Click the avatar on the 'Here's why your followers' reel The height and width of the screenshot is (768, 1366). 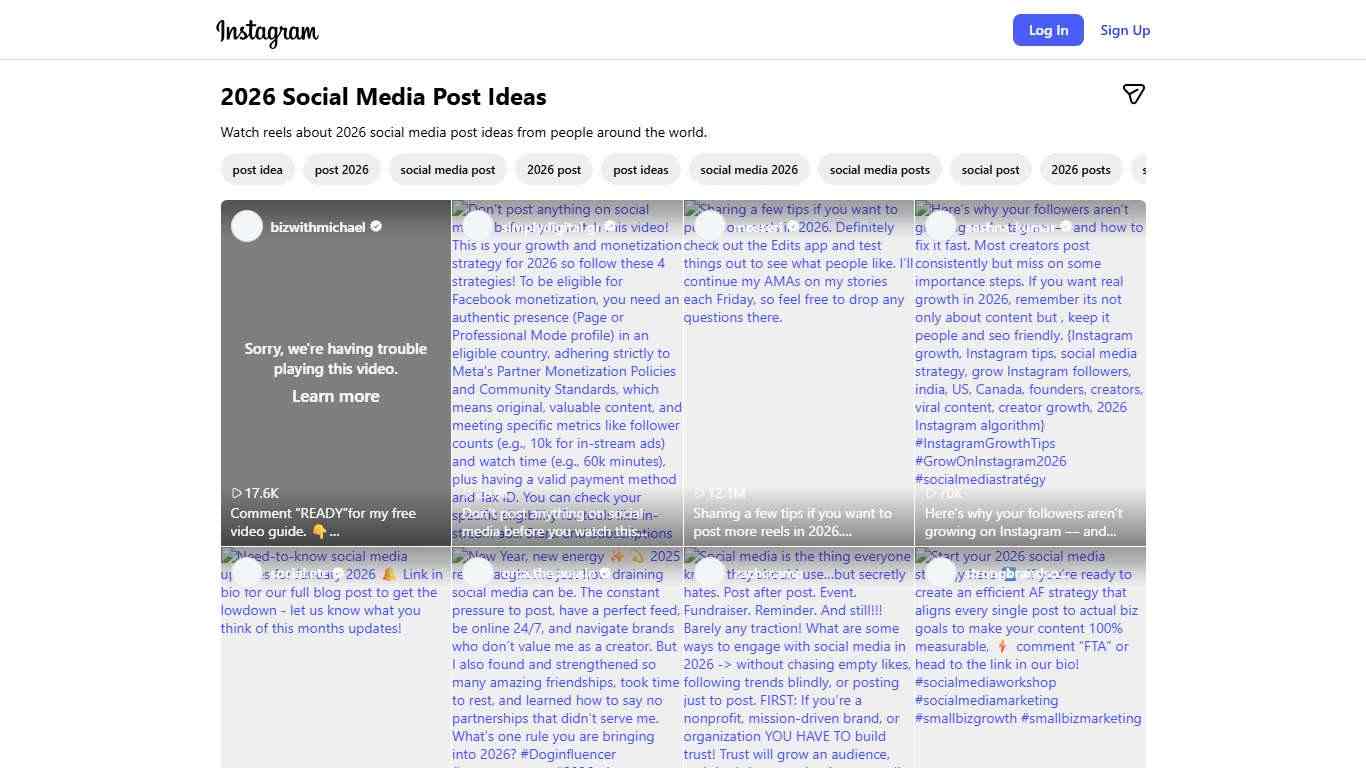940,226
